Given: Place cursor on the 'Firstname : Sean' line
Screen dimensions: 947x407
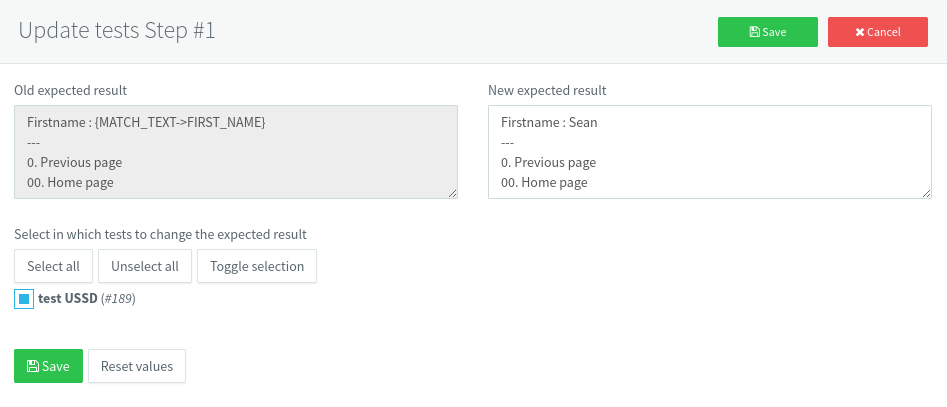Looking at the screenshot, I should [x=541, y=122].
